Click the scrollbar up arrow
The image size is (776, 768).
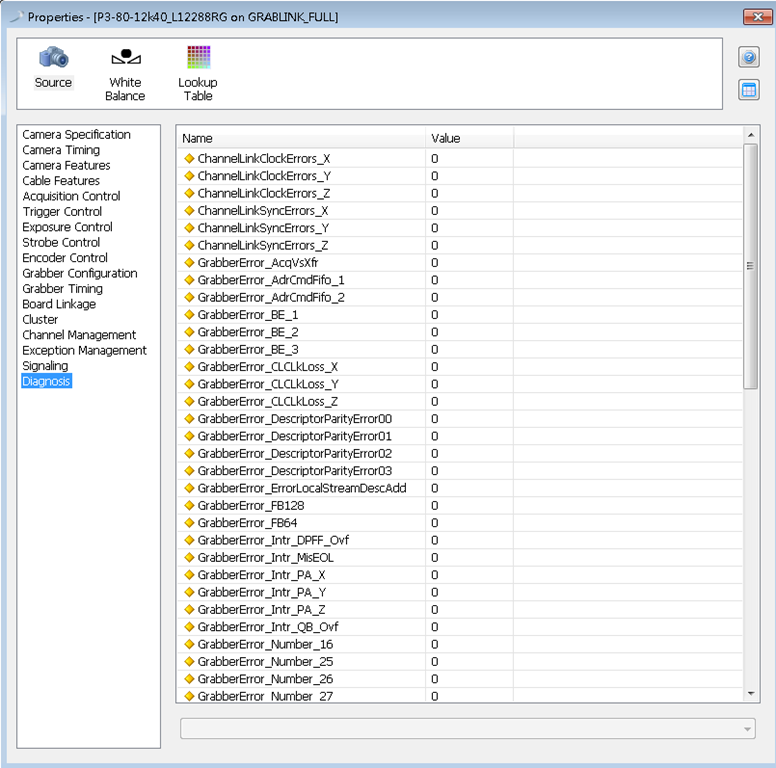coord(751,135)
